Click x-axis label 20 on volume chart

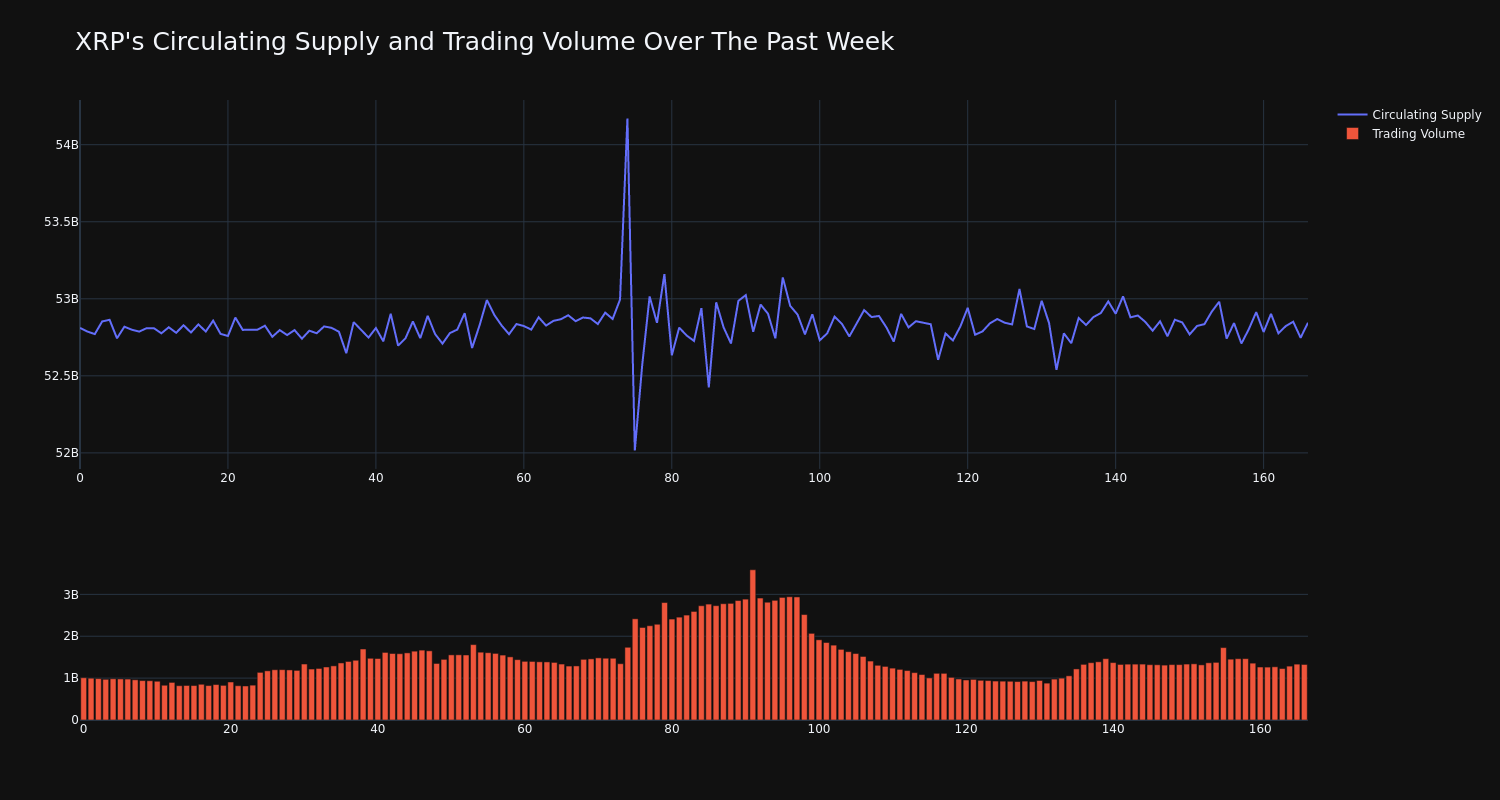pos(230,729)
